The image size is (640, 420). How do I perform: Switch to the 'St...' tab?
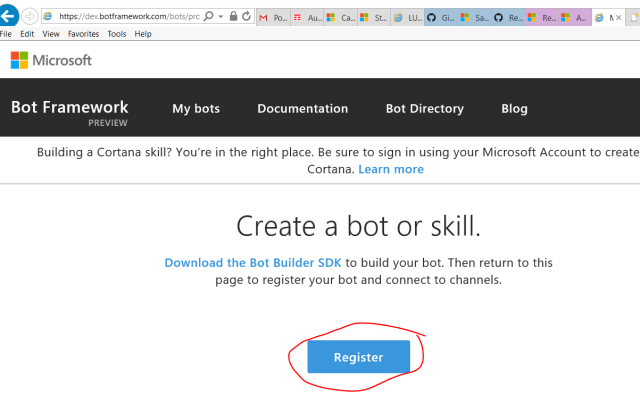coord(374,18)
